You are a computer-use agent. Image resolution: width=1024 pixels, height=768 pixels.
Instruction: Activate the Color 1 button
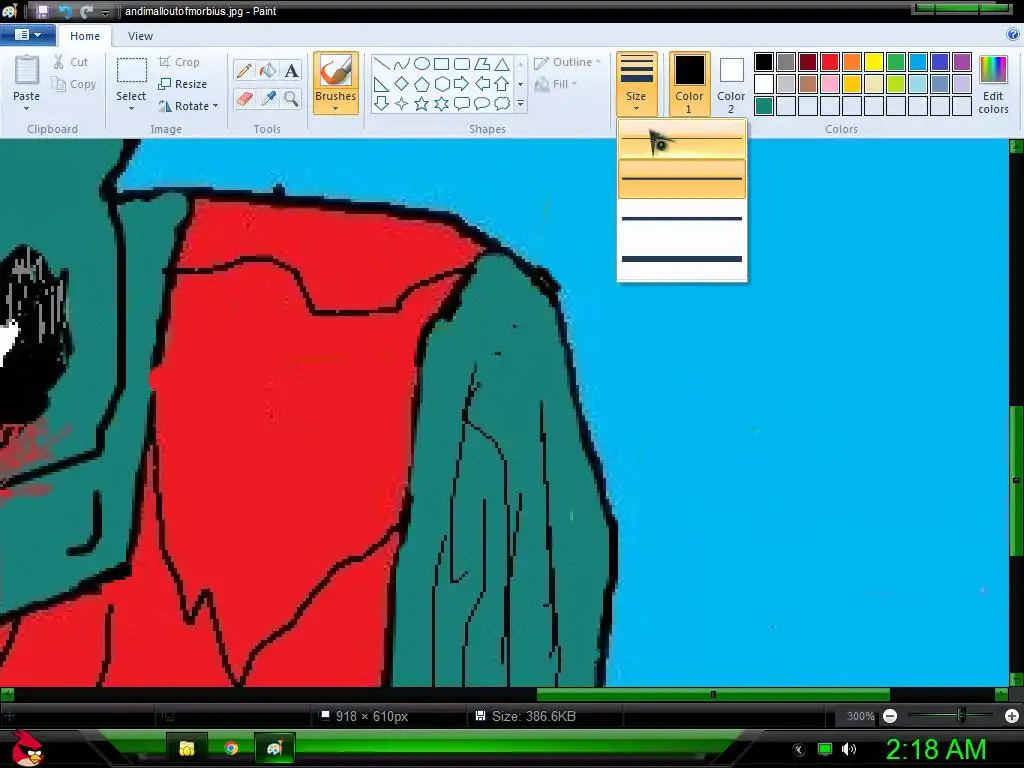(689, 84)
